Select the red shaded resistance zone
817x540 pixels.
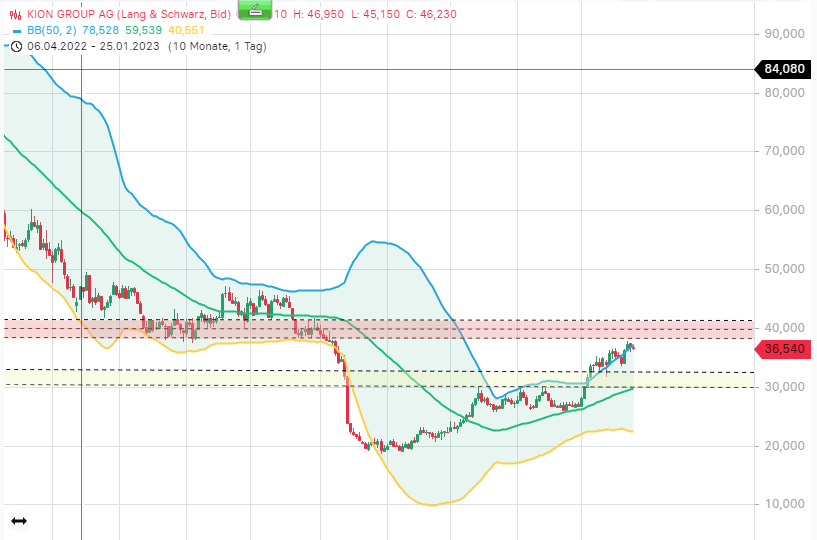click(x=378, y=329)
